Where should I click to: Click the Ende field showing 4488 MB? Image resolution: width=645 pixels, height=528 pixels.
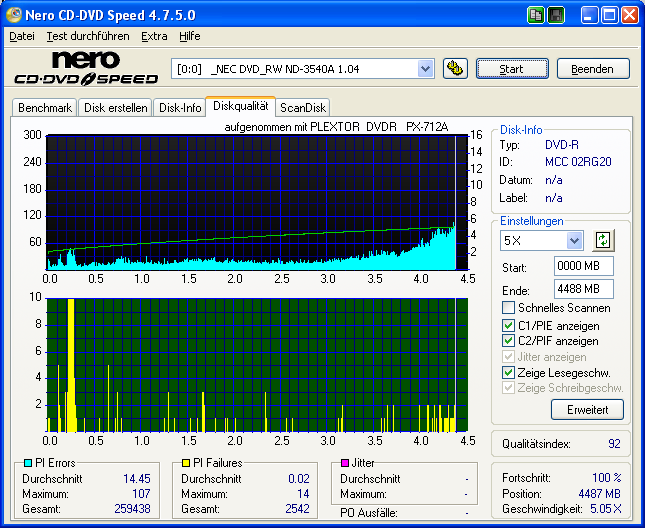pyautogui.click(x=583, y=289)
